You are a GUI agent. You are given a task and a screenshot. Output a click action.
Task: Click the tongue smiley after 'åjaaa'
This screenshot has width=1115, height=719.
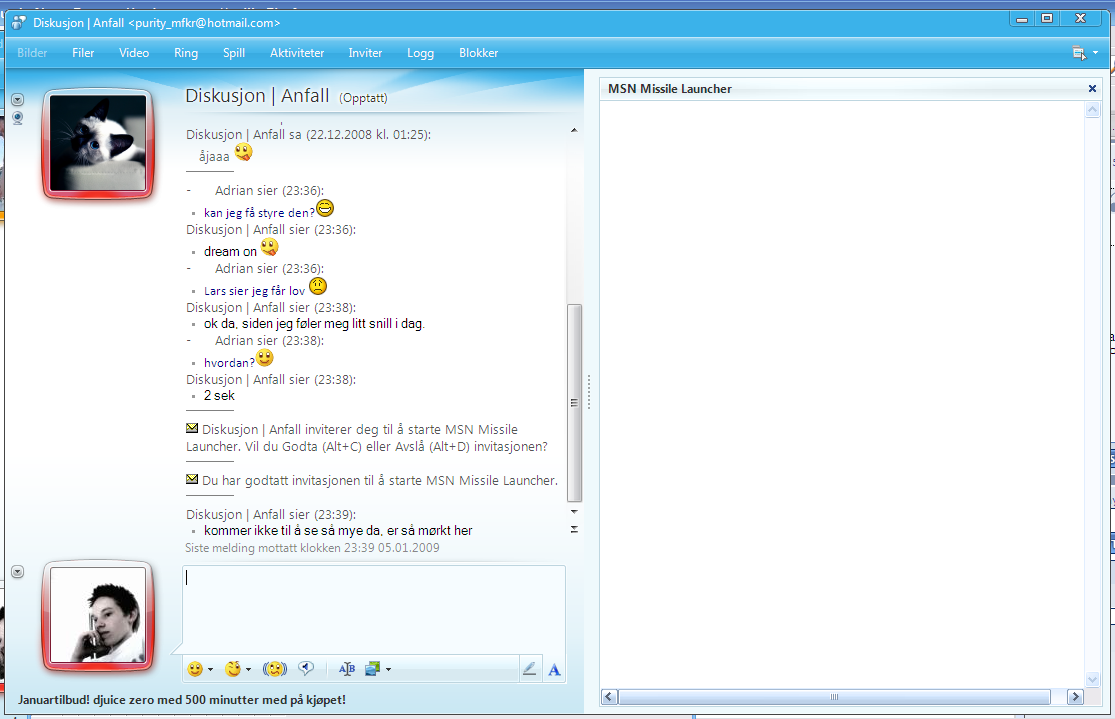243,152
